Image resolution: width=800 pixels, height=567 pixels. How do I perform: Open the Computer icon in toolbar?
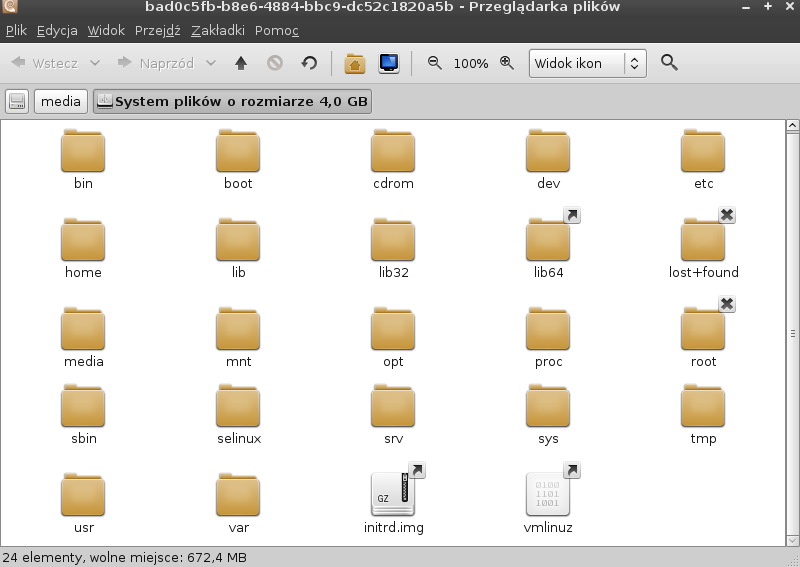coord(389,63)
